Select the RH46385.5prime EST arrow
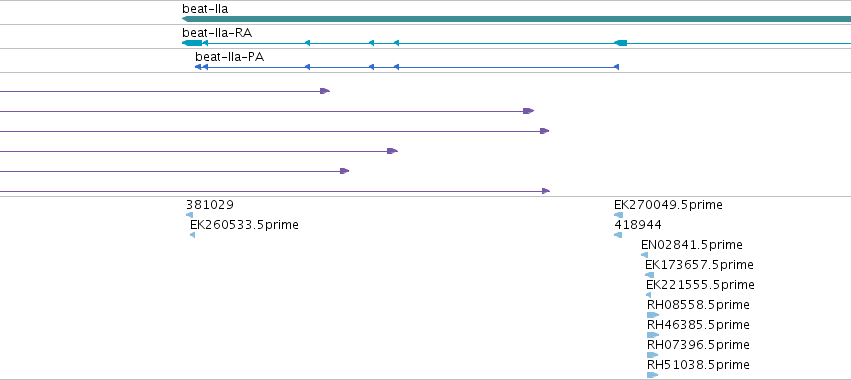 pyautogui.click(x=653, y=335)
